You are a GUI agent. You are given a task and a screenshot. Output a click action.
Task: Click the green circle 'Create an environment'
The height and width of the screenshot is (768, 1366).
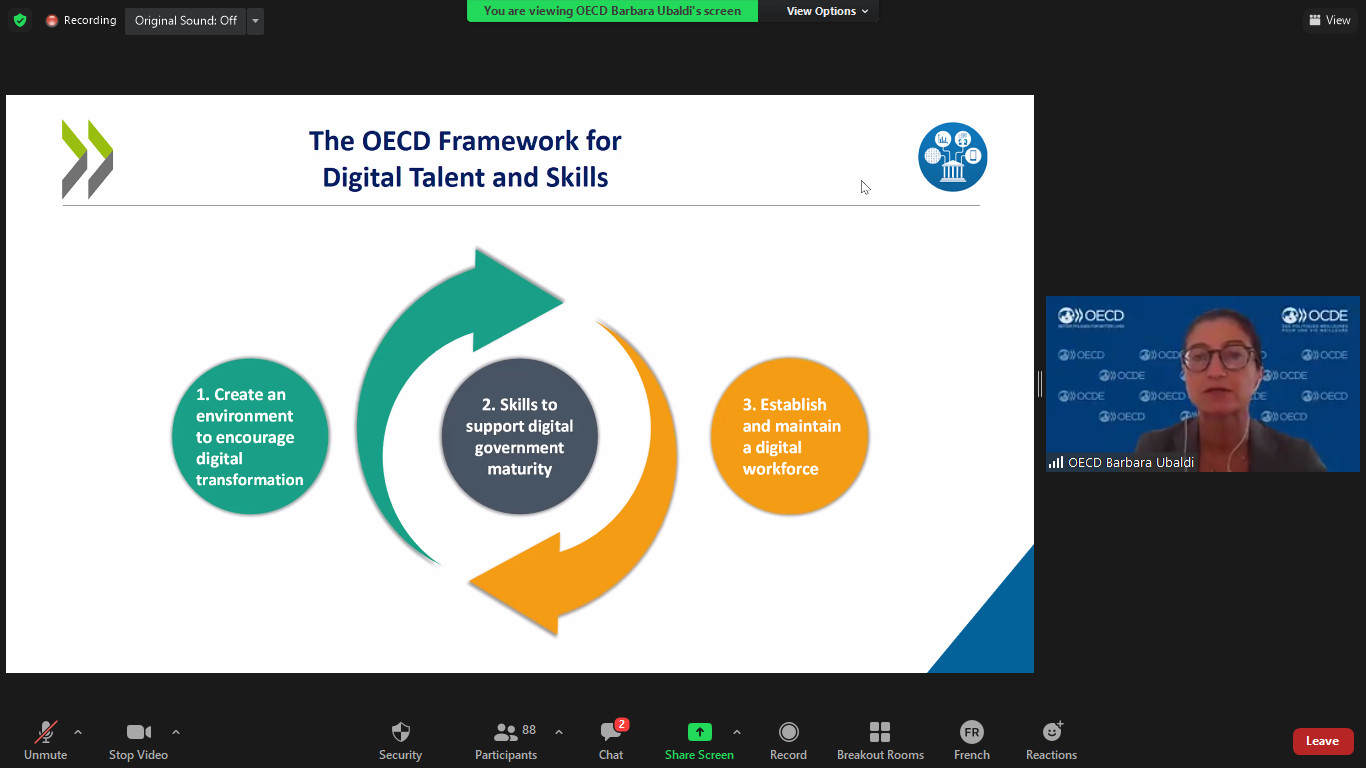(250, 437)
